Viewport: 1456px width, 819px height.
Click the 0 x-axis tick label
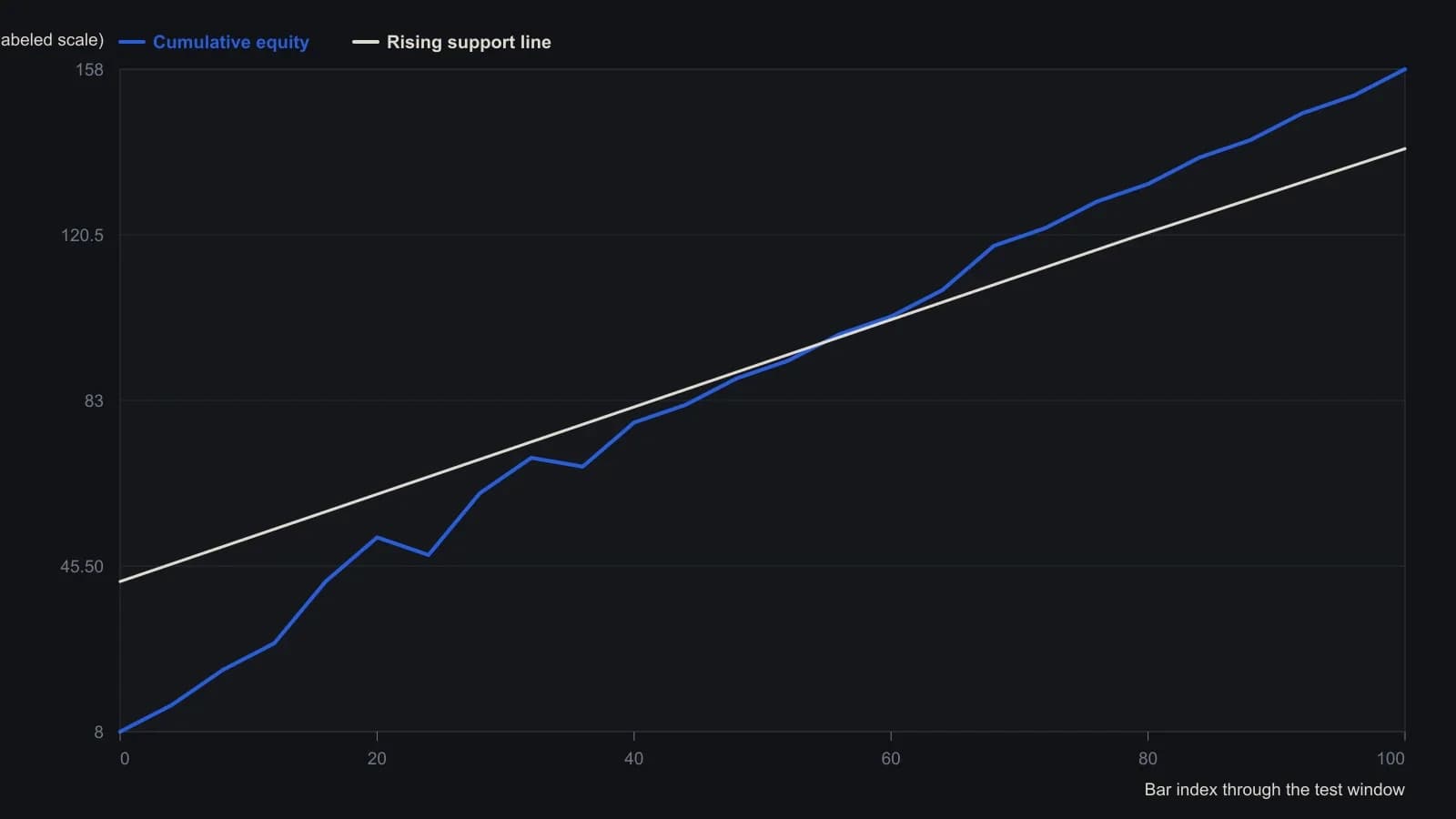(125, 759)
